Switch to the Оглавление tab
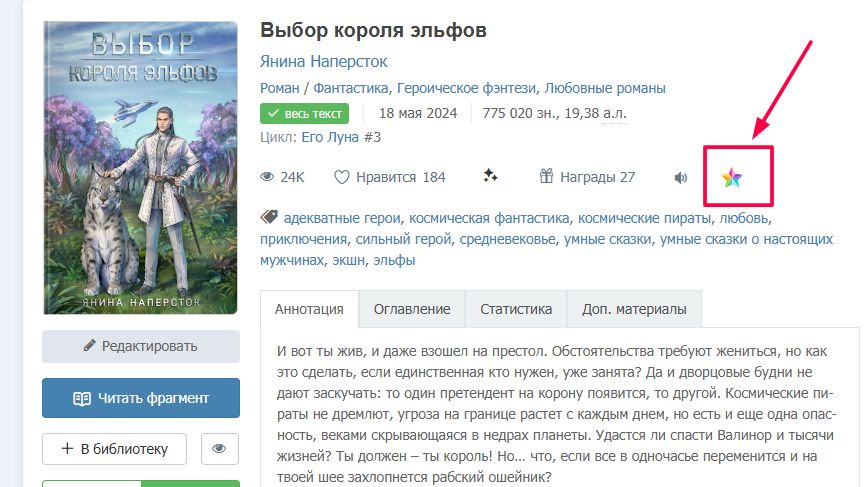The image size is (867, 487). [x=412, y=309]
